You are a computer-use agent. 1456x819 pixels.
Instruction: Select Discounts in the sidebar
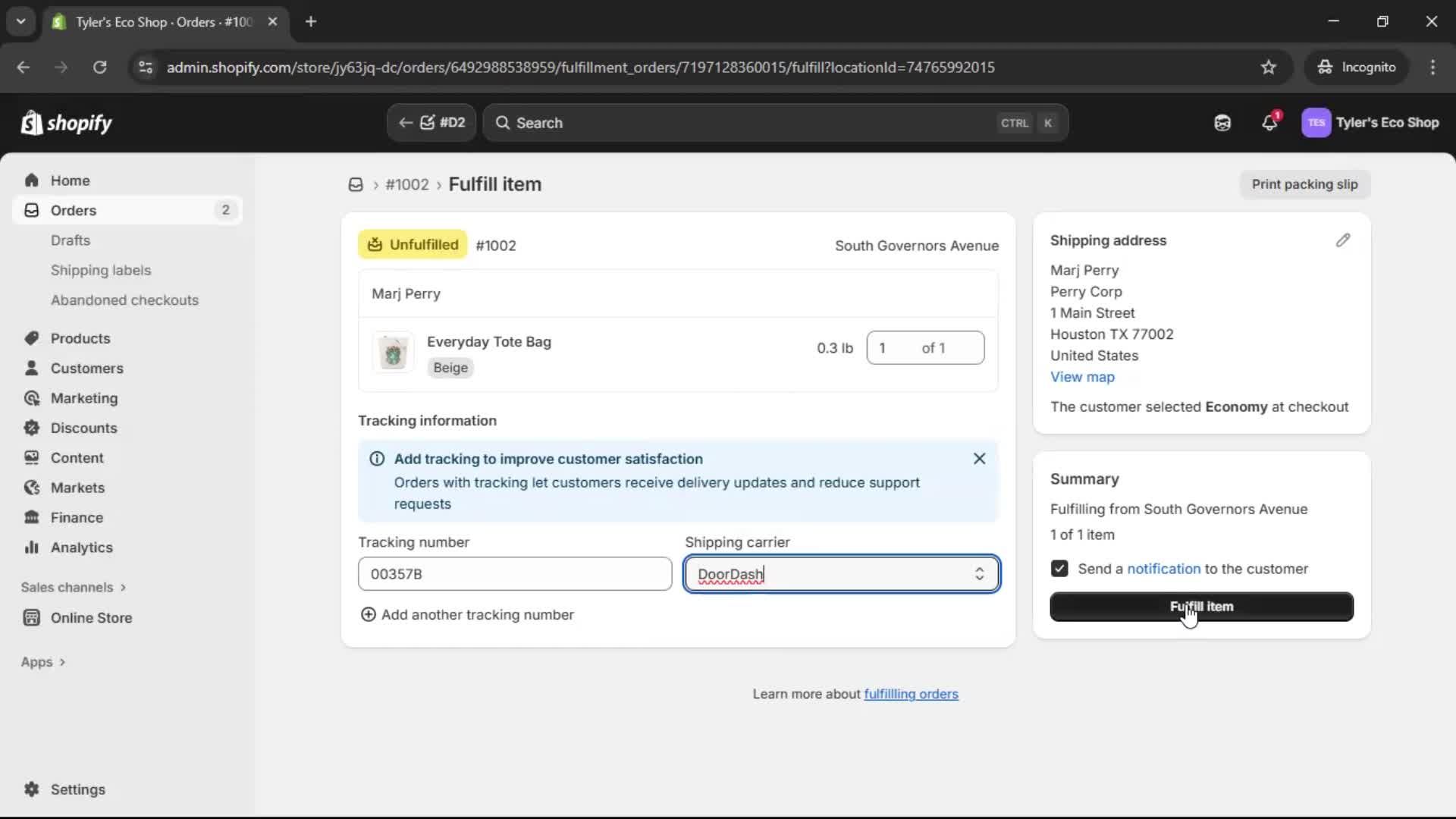83,428
